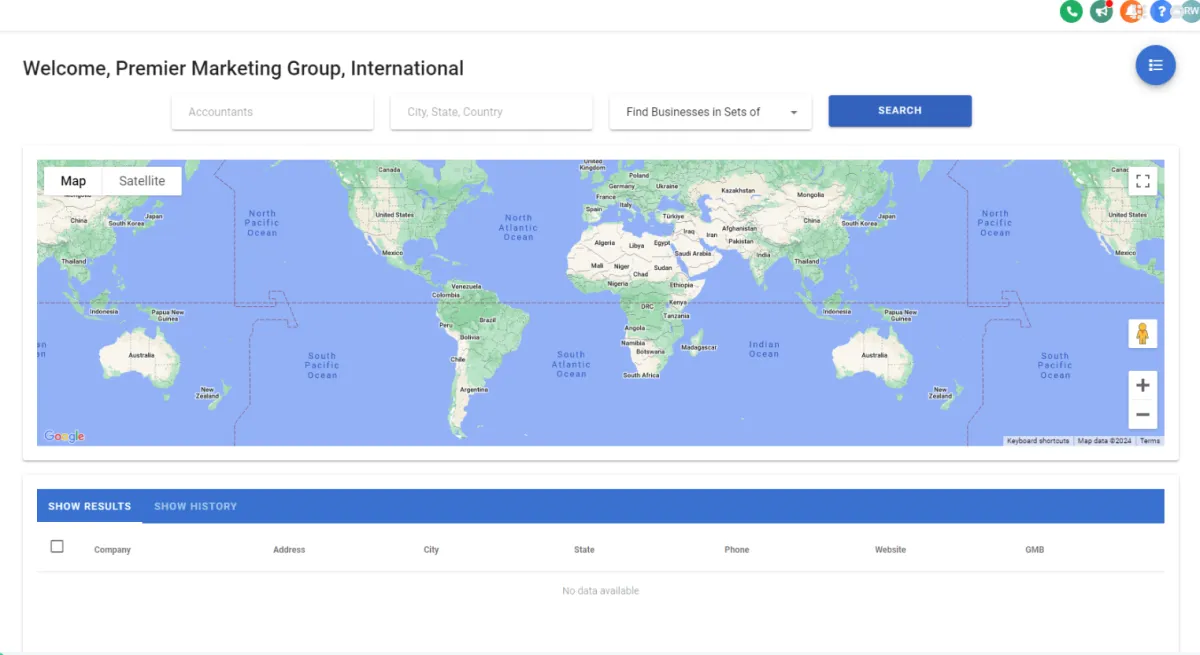
Task: Toggle fullscreen view on the map
Action: pos(1143,181)
